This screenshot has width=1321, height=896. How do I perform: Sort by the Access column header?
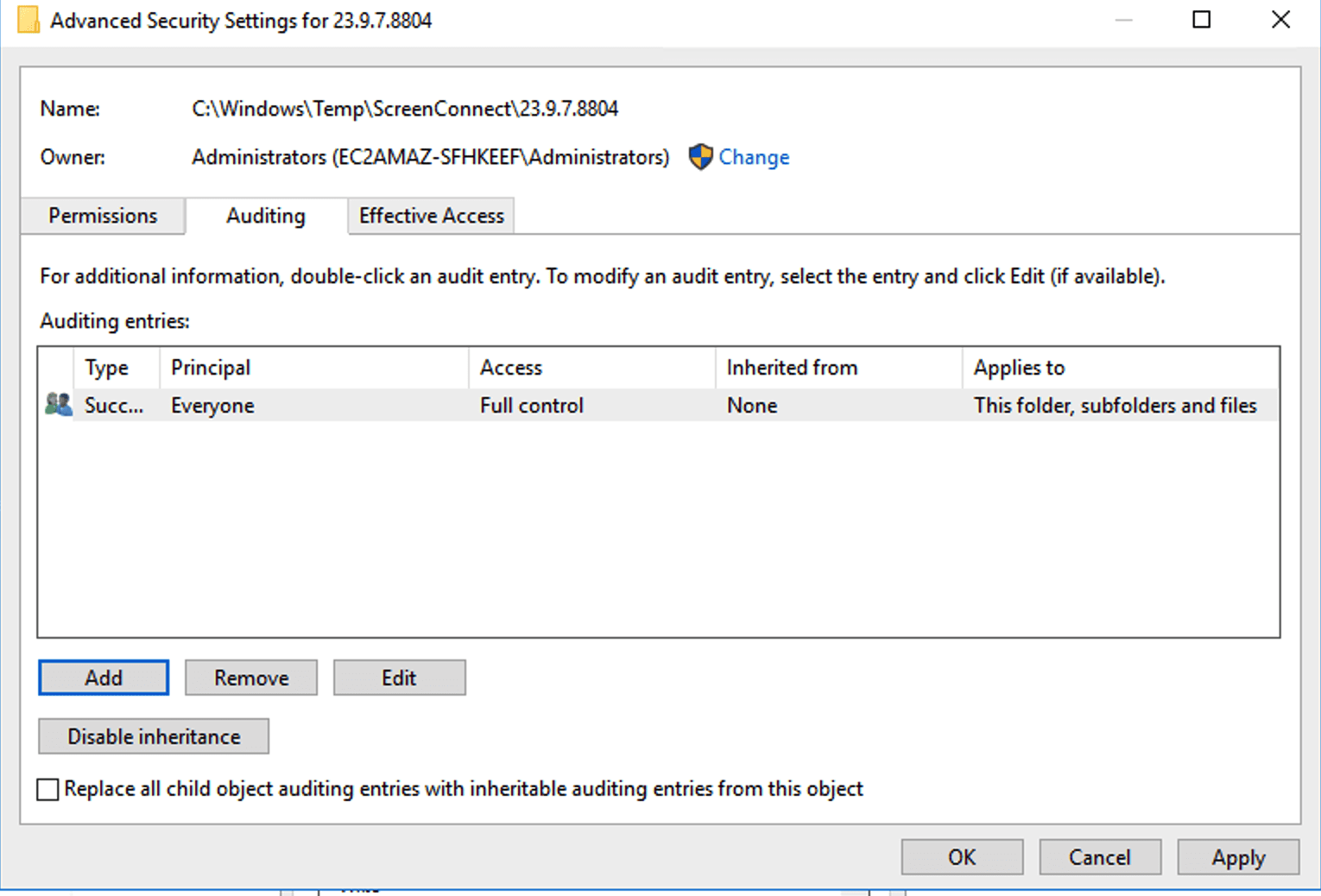click(x=511, y=368)
